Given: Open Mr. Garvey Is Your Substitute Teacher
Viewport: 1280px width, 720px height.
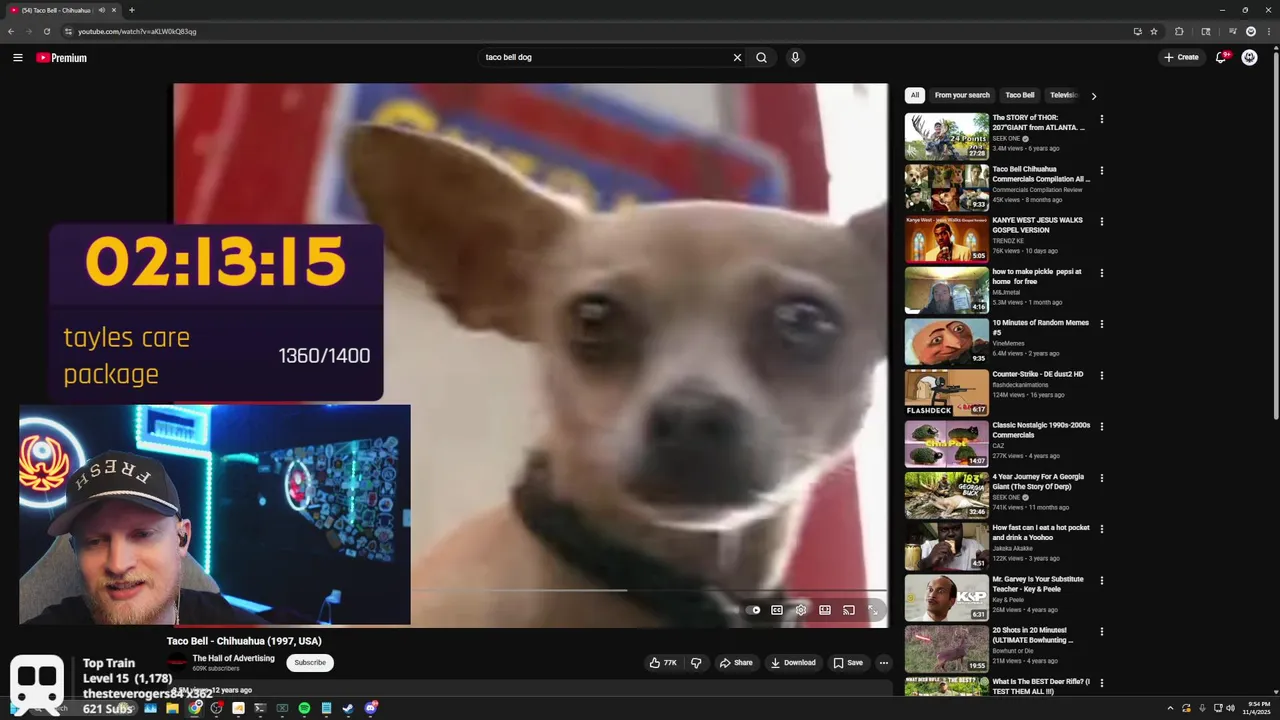Looking at the screenshot, I should click(x=1038, y=584).
